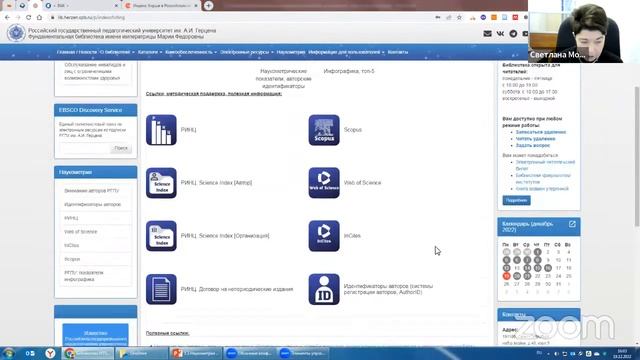
Task: Open the InCites icon tile
Action: [324, 236]
